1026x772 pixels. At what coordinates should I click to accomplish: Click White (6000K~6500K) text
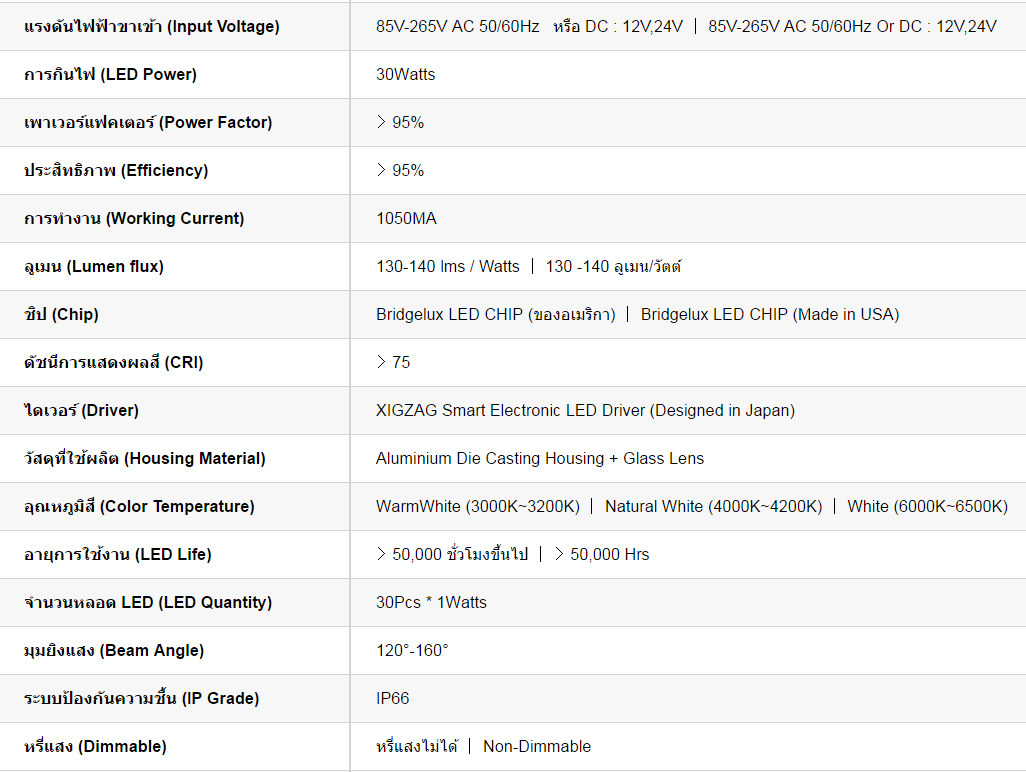point(927,507)
